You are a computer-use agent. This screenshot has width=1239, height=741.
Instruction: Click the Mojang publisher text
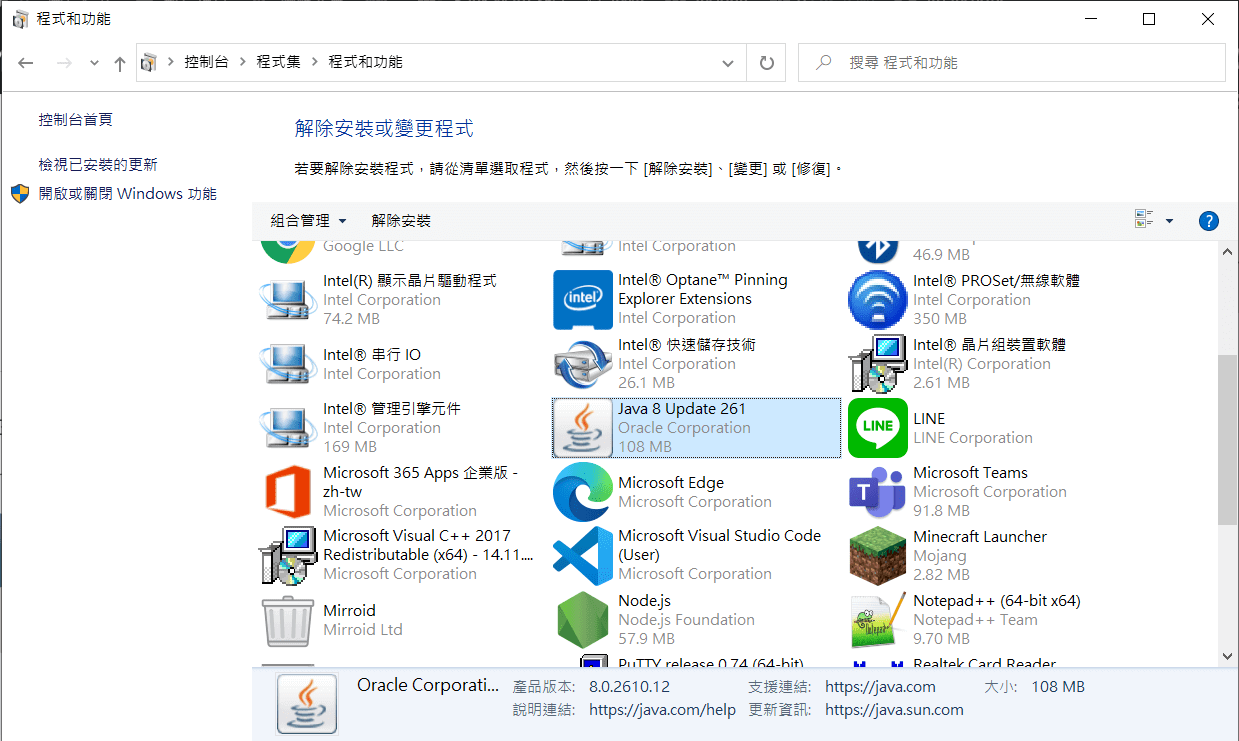tap(940, 556)
